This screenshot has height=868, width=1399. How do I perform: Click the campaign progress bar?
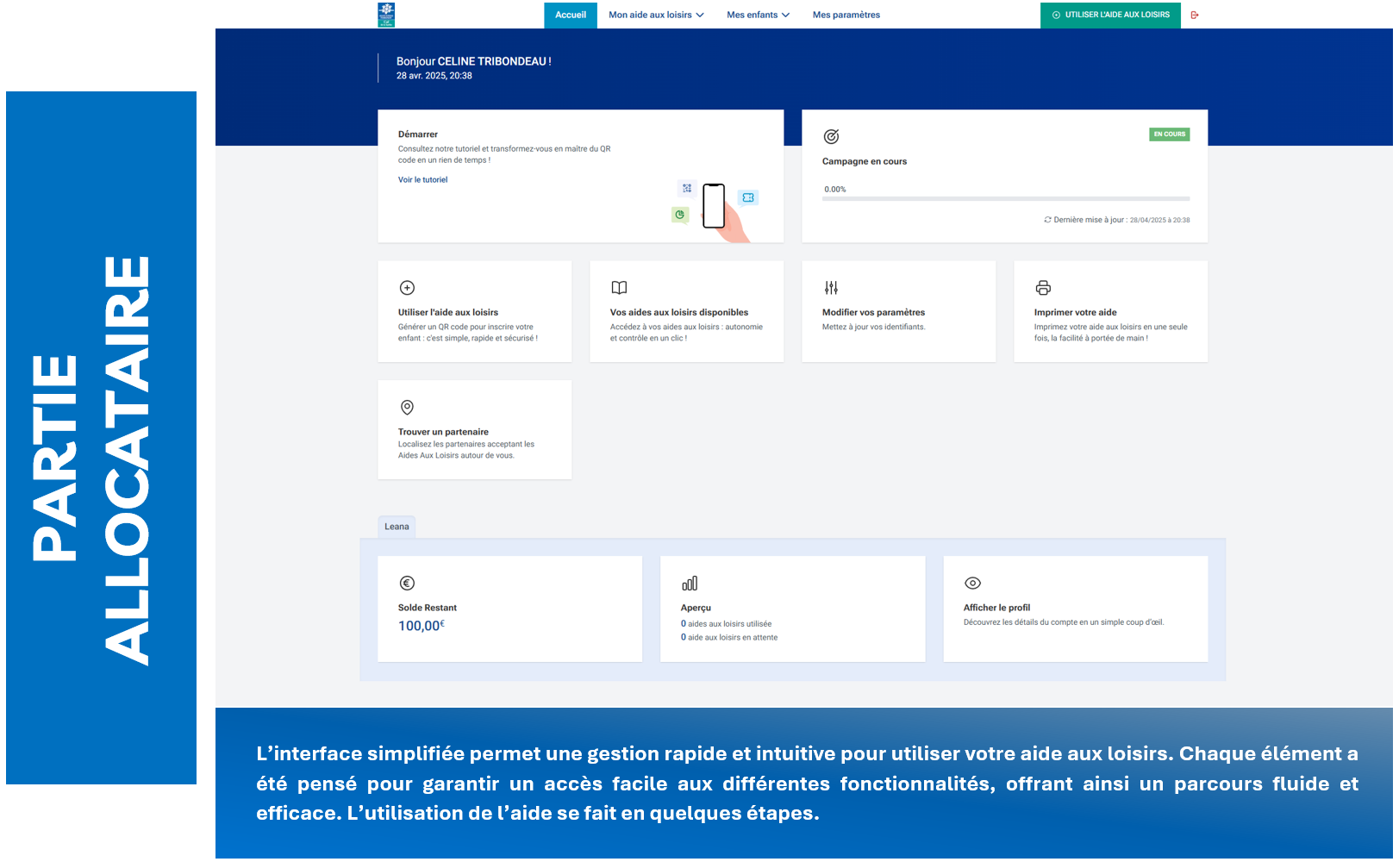coord(1005,199)
